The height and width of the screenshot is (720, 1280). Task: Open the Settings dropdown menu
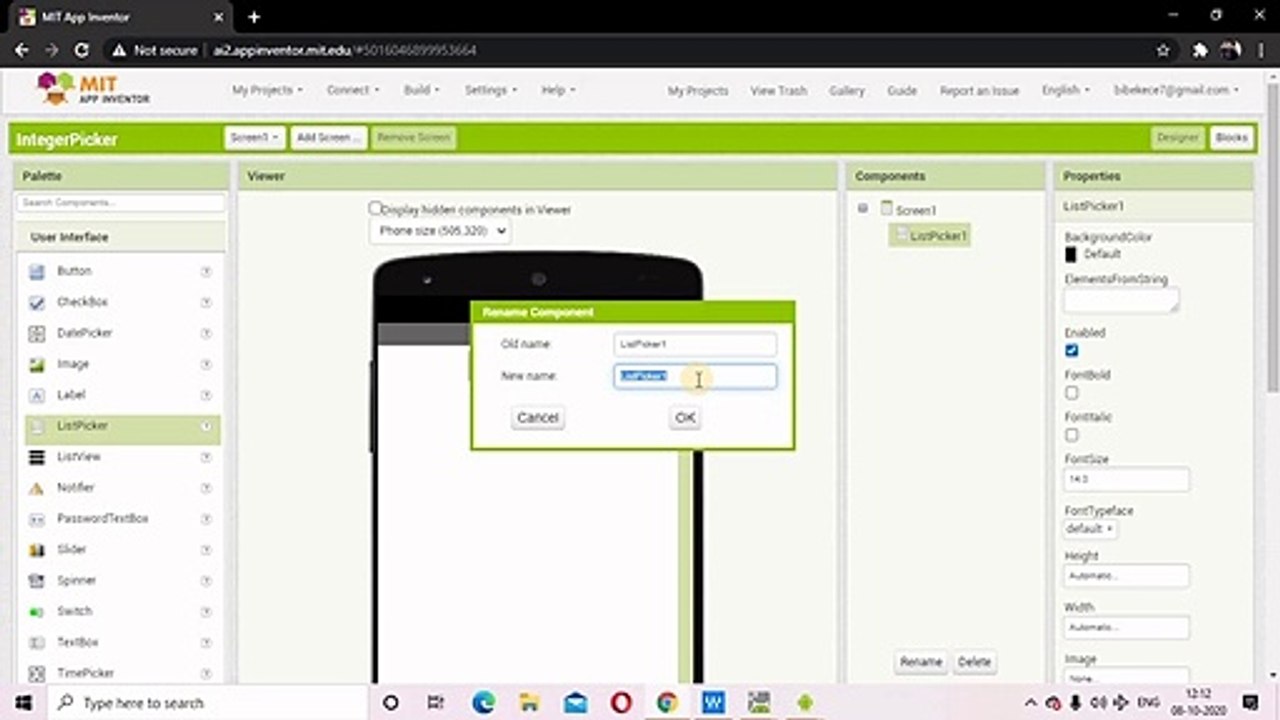pyautogui.click(x=490, y=90)
